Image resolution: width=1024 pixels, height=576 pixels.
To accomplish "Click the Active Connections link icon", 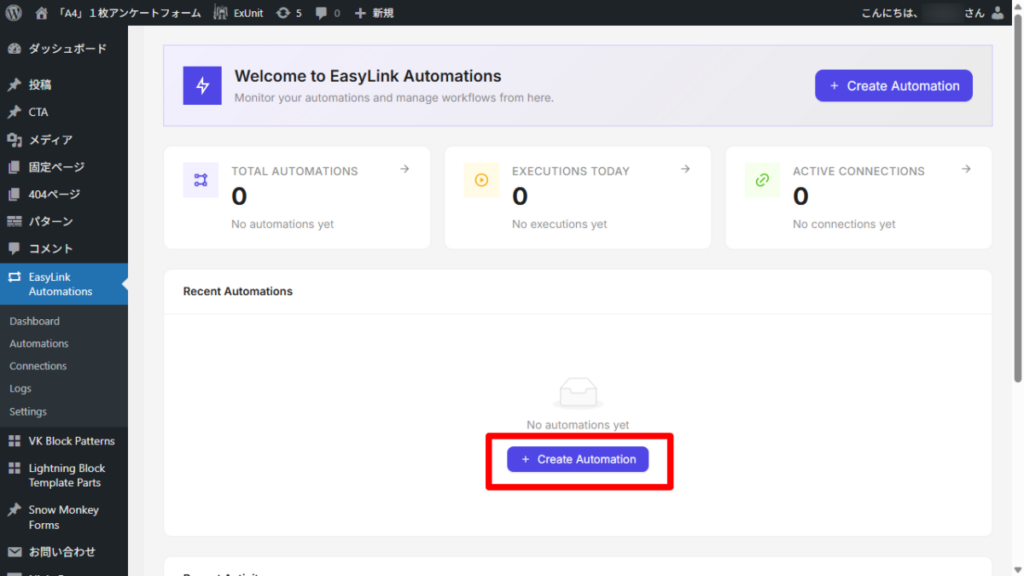I will pos(762,180).
